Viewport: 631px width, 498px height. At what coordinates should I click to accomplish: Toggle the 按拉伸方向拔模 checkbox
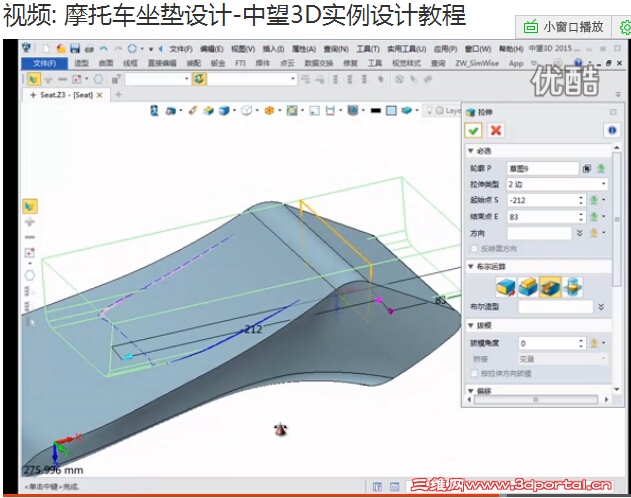tap(474, 374)
